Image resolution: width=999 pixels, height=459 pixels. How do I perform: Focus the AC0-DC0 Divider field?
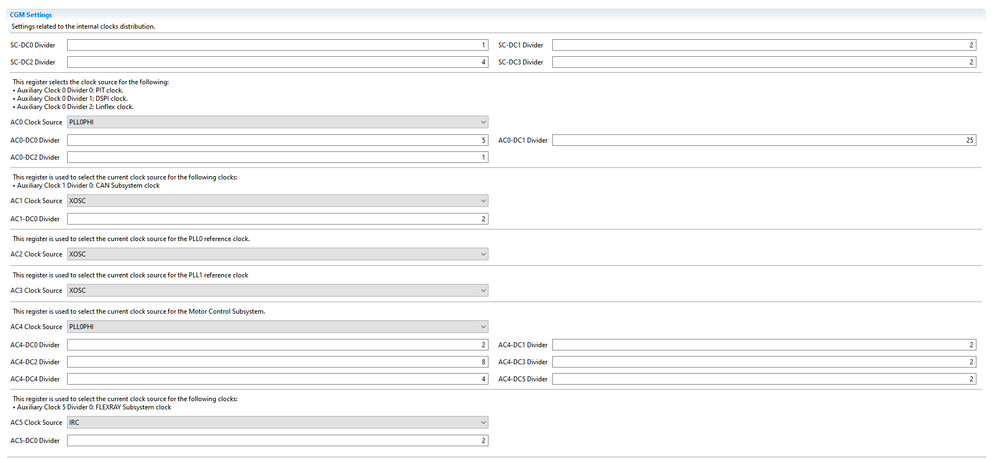pyautogui.click(x=278, y=140)
